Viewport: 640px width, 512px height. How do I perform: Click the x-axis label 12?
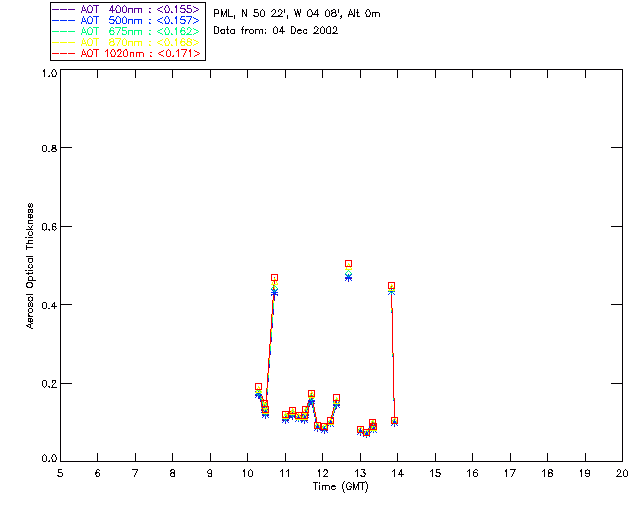(x=323, y=473)
